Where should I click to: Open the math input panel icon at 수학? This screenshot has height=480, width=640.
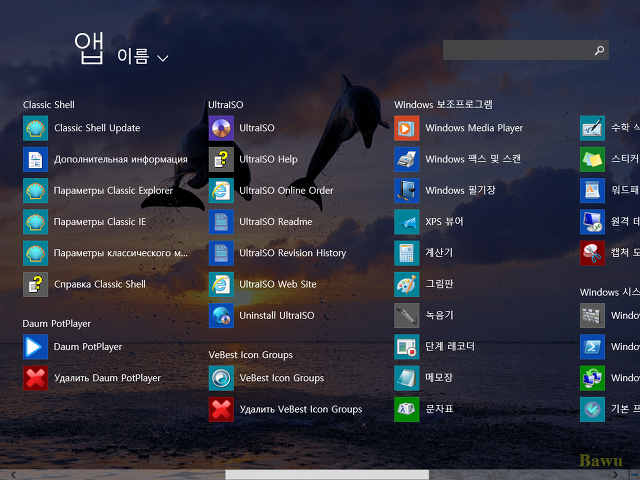click(592, 128)
